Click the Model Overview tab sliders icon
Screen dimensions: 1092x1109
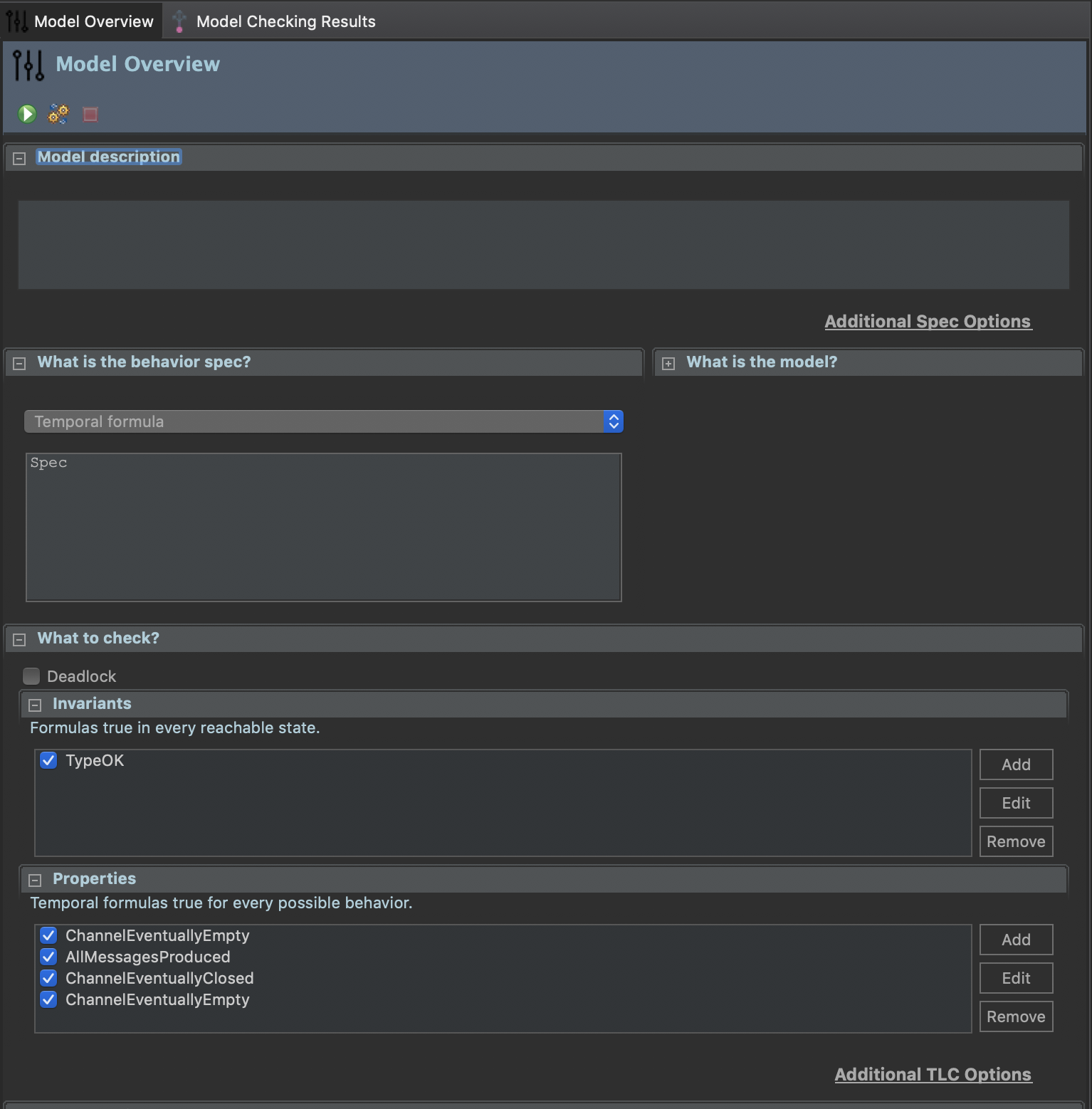click(17, 21)
